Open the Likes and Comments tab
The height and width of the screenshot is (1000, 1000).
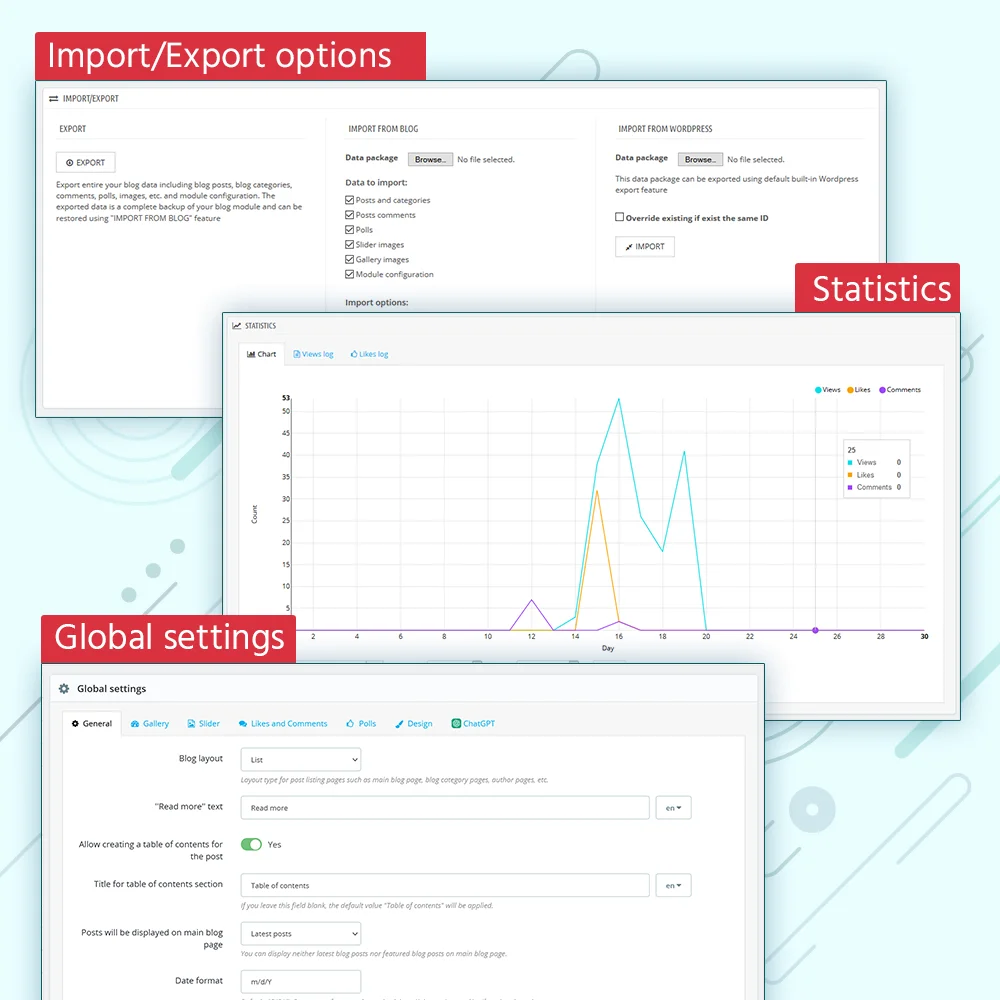[283, 723]
